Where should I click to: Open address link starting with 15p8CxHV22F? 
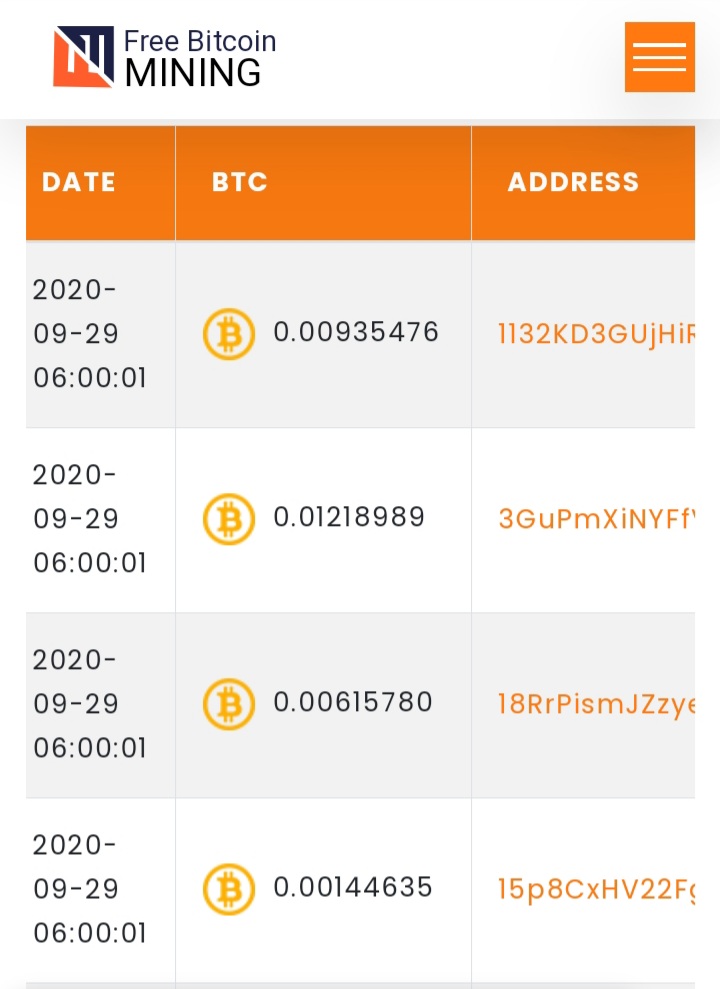(x=596, y=889)
